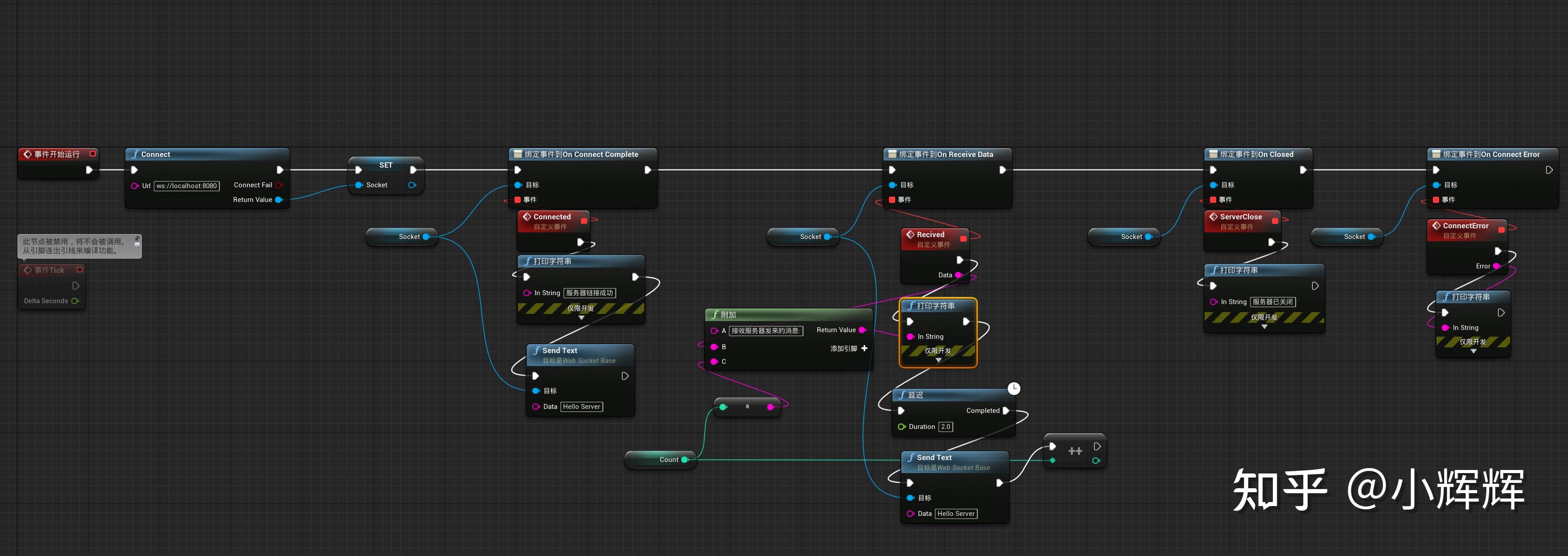This screenshot has height=556, width=1568.
Task: Click 事件 pin on On Receive Data node
Action: pyautogui.click(x=892, y=200)
